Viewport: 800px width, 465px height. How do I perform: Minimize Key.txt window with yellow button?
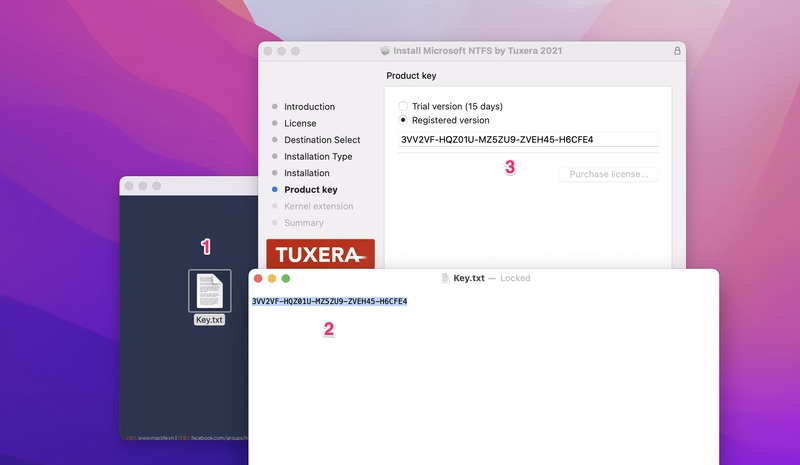click(x=272, y=278)
